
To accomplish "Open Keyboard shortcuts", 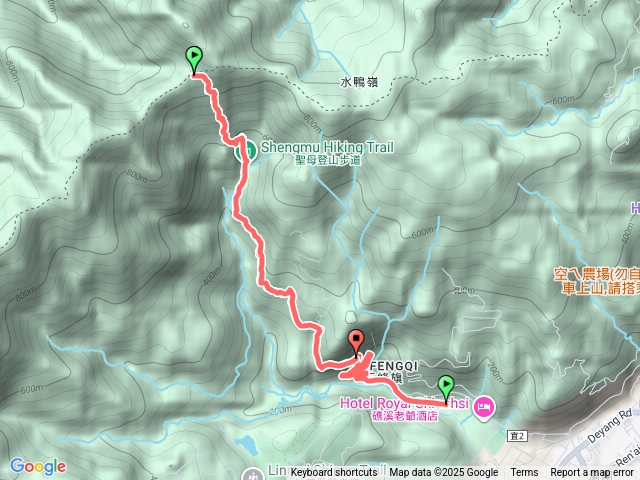I will click(x=333, y=473).
